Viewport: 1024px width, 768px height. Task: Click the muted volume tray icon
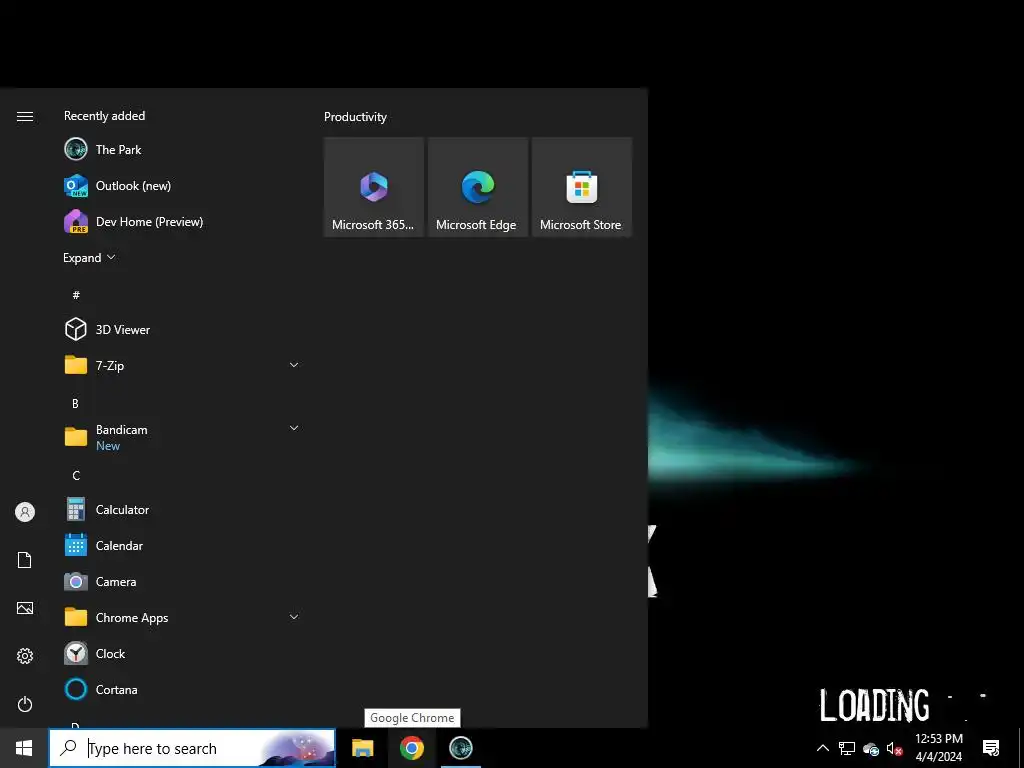click(895, 749)
